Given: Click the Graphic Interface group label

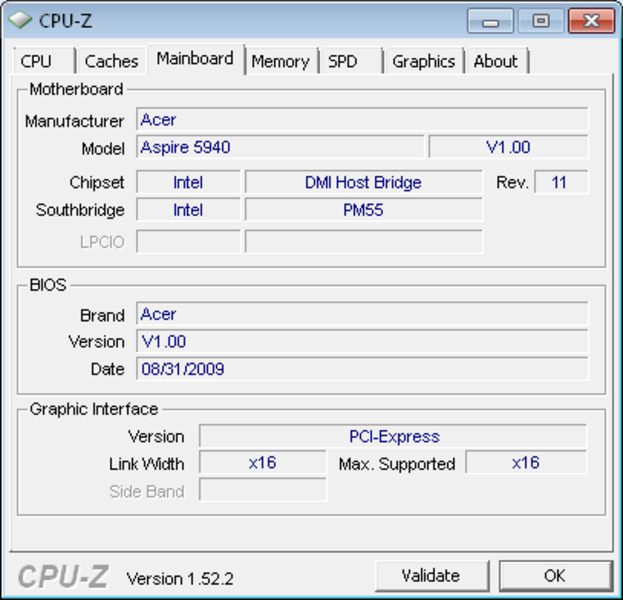Looking at the screenshot, I should coord(94,409).
